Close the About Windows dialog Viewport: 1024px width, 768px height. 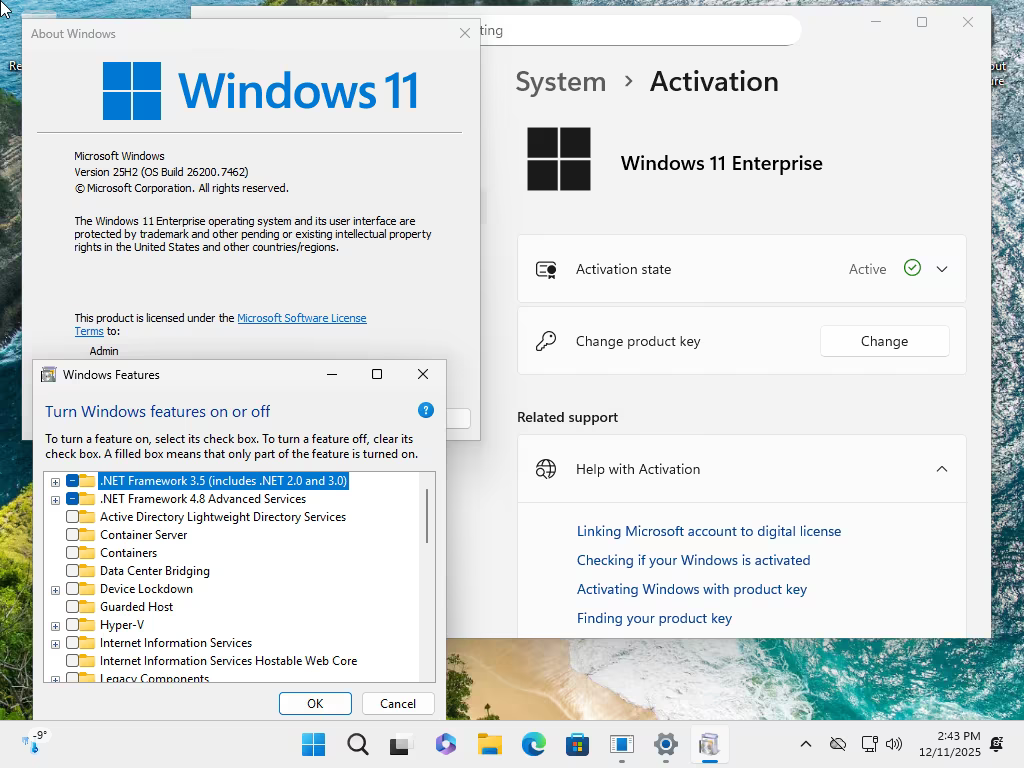click(x=464, y=33)
